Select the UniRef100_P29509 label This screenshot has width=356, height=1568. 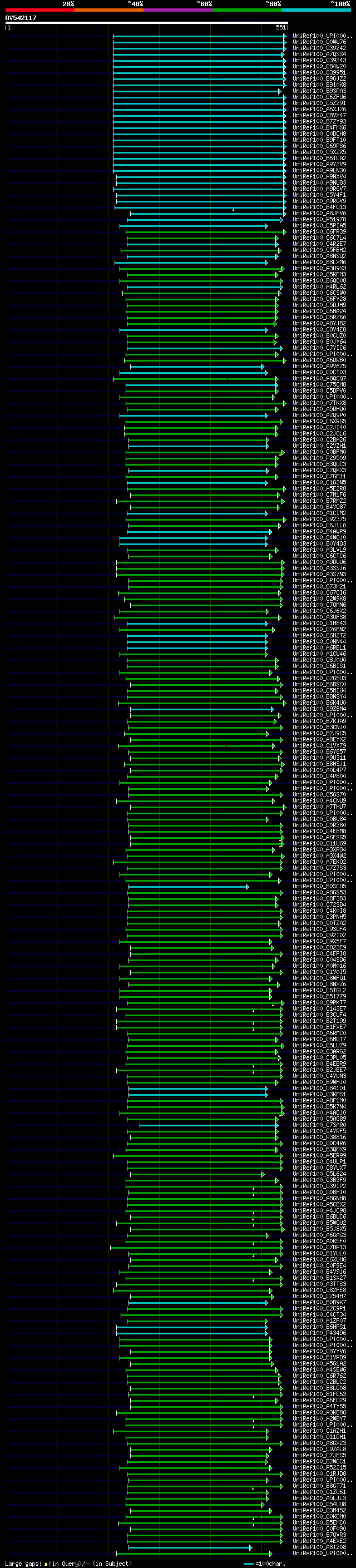coord(319,458)
